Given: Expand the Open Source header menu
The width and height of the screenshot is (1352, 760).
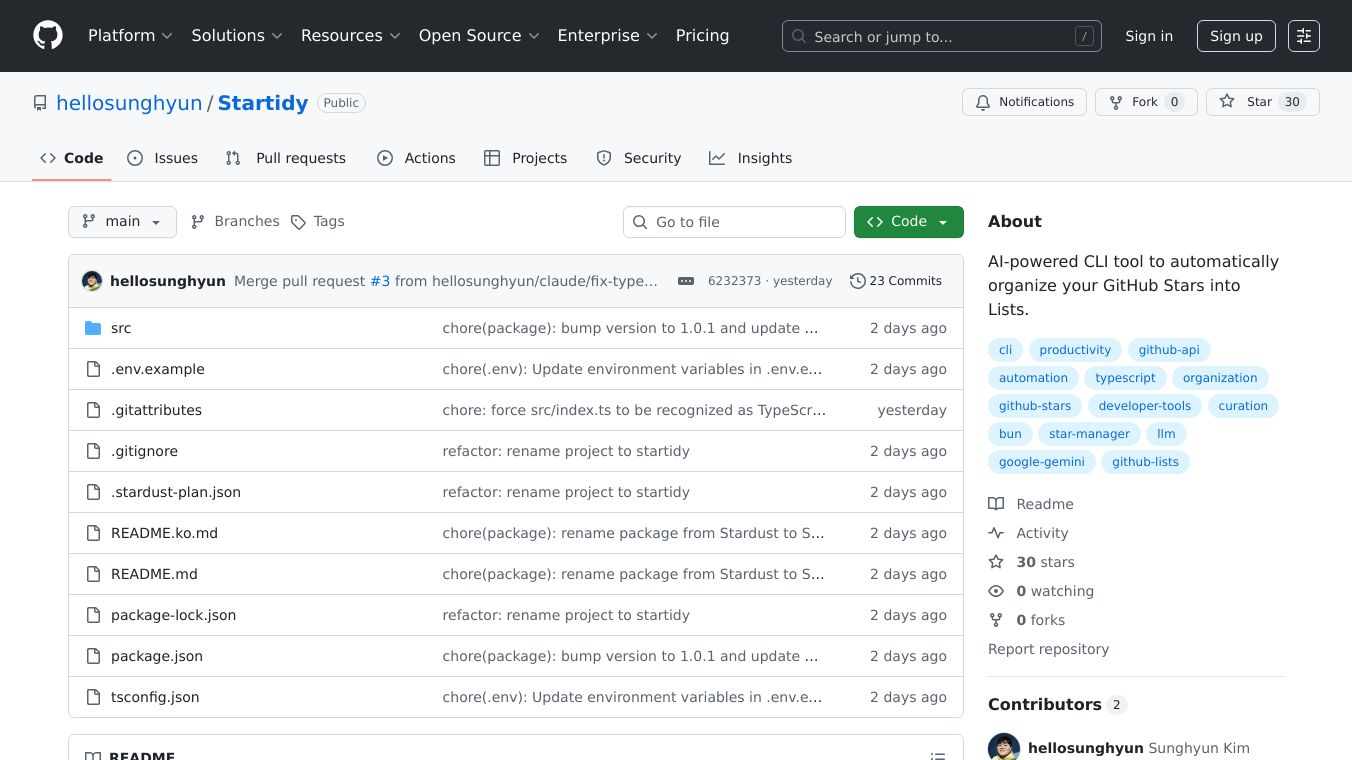Looking at the screenshot, I should coord(479,36).
